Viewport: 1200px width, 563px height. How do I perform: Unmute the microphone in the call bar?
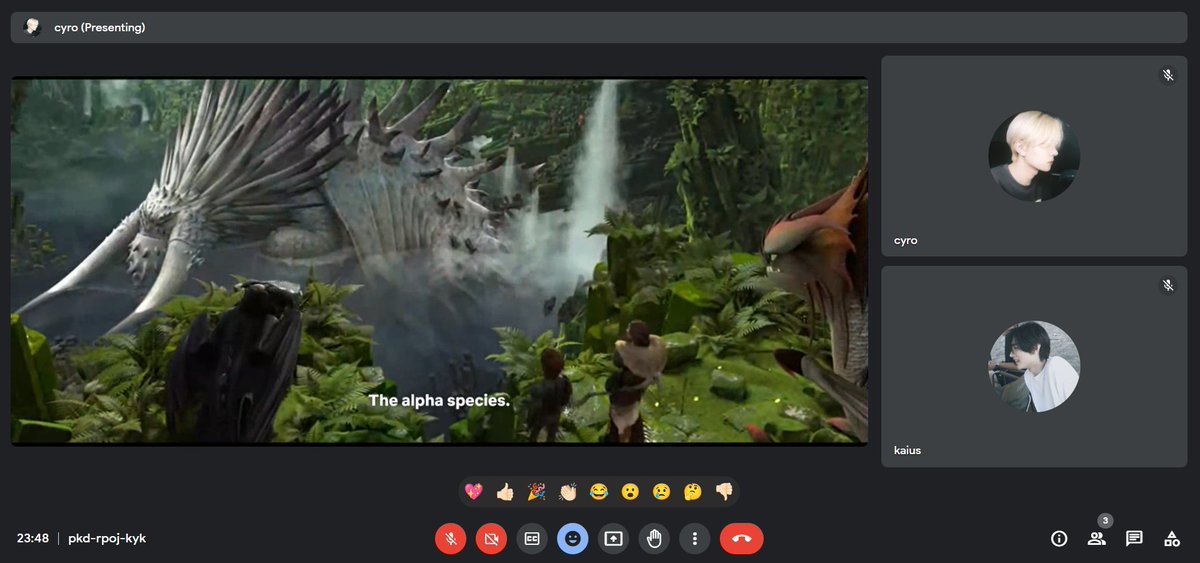pyautogui.click(x=451, y=538)
